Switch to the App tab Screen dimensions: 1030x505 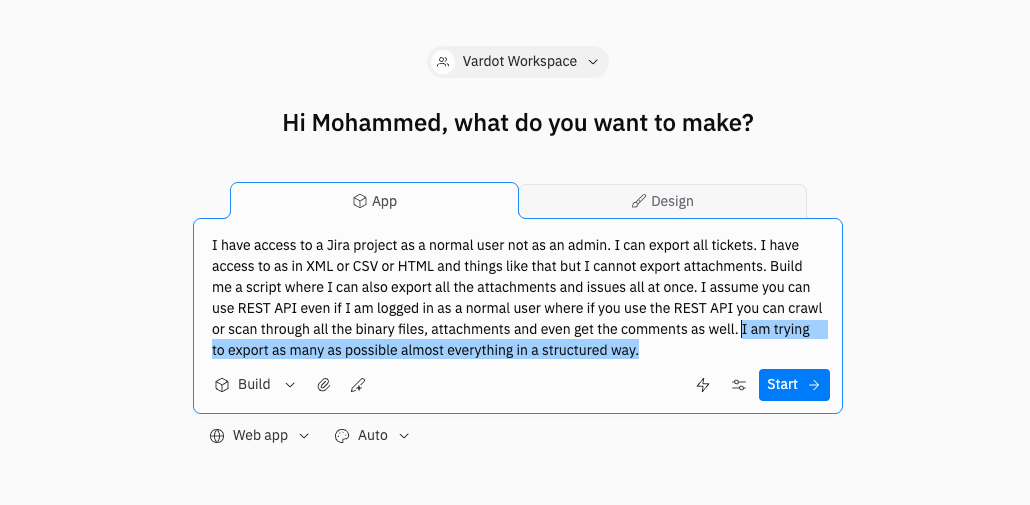(x=375, y=201)
